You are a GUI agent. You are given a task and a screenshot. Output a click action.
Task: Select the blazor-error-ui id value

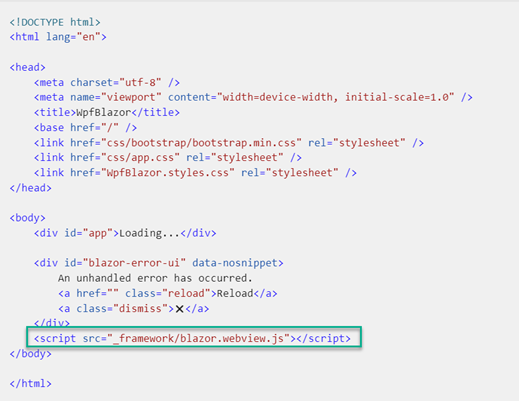click(134, 263)
